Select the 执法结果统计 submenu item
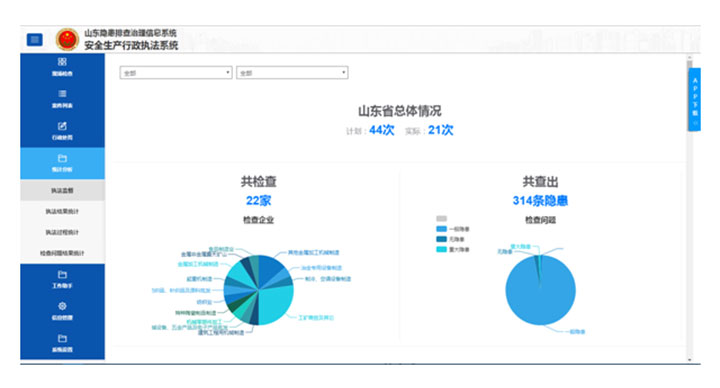 (62, 211)
